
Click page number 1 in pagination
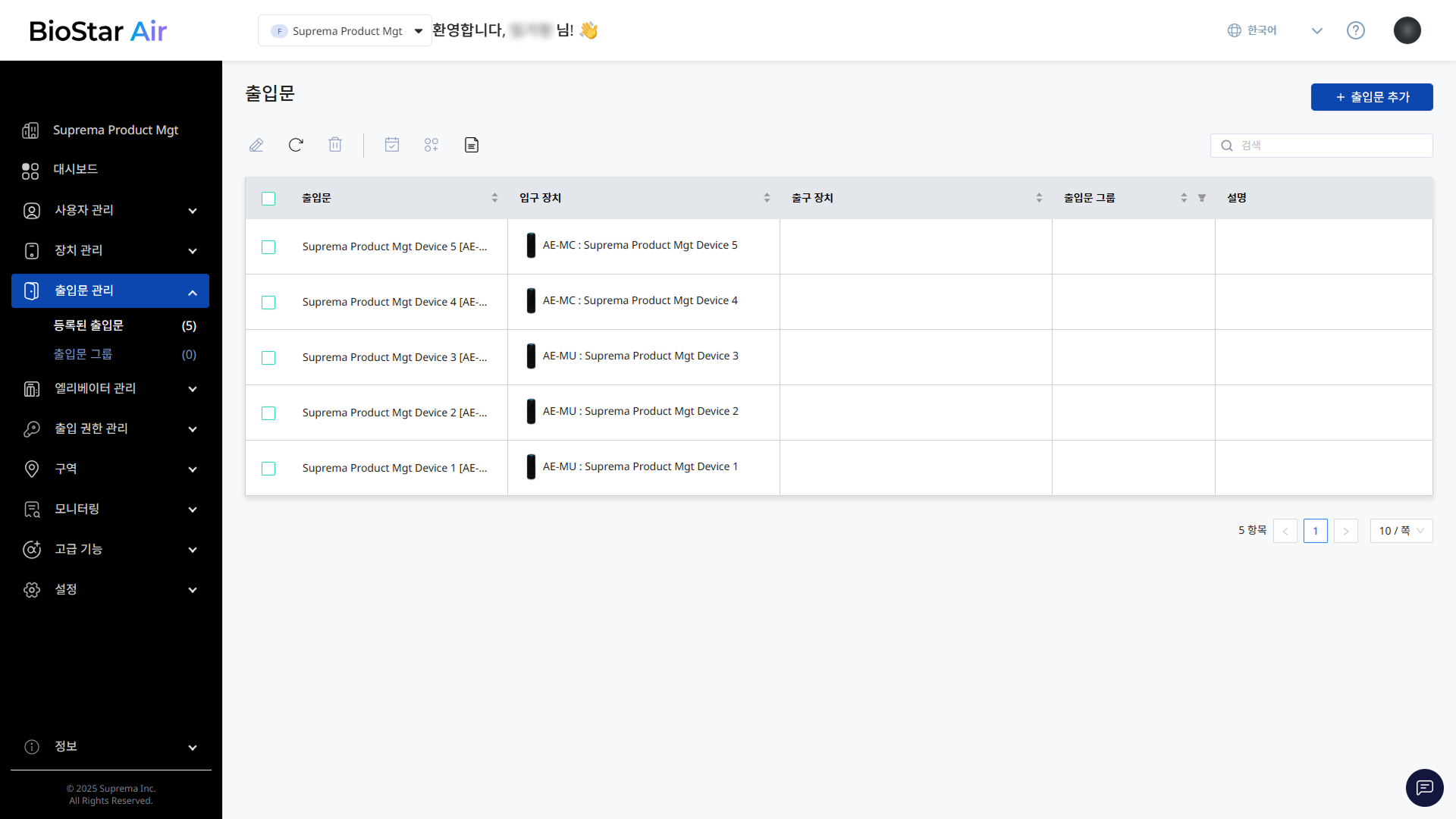(1315, 531)
